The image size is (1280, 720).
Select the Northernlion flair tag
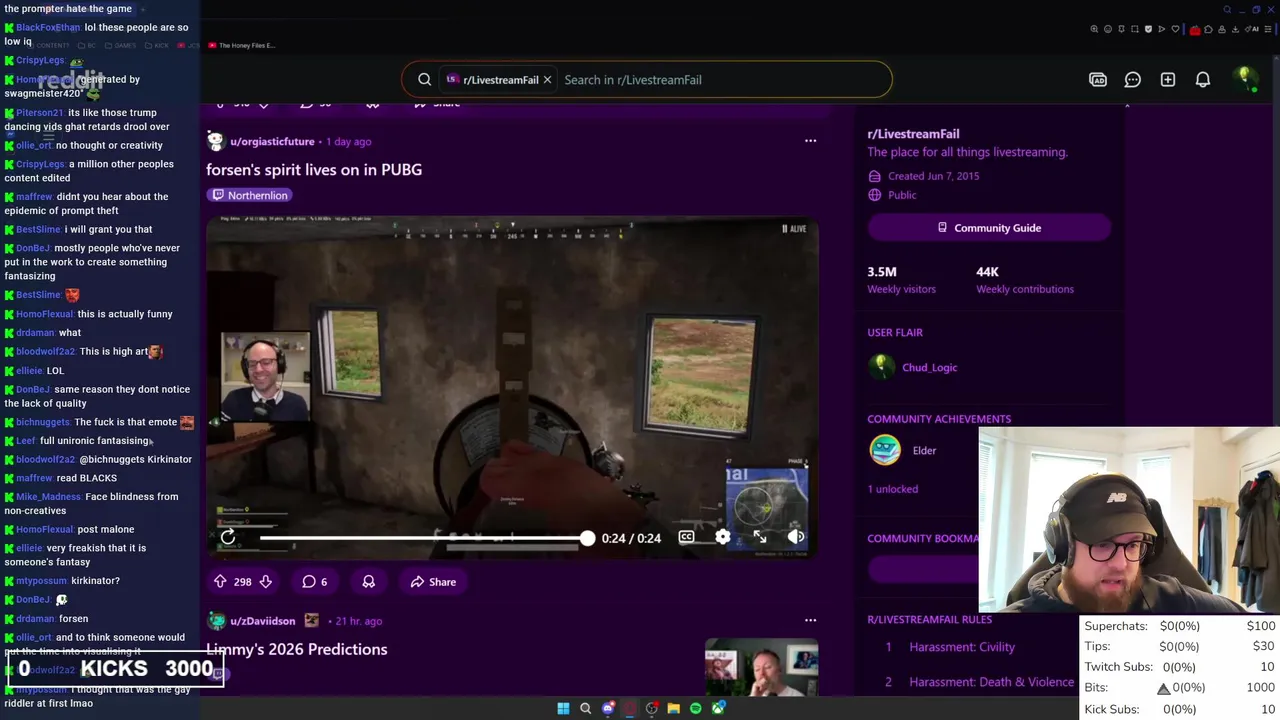tap(250, 195)
